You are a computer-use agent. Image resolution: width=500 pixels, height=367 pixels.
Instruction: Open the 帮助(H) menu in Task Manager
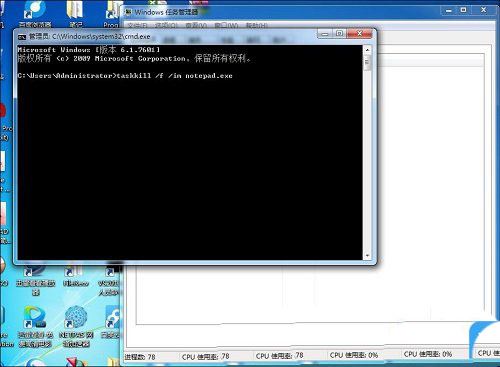[x=257, y=25]
